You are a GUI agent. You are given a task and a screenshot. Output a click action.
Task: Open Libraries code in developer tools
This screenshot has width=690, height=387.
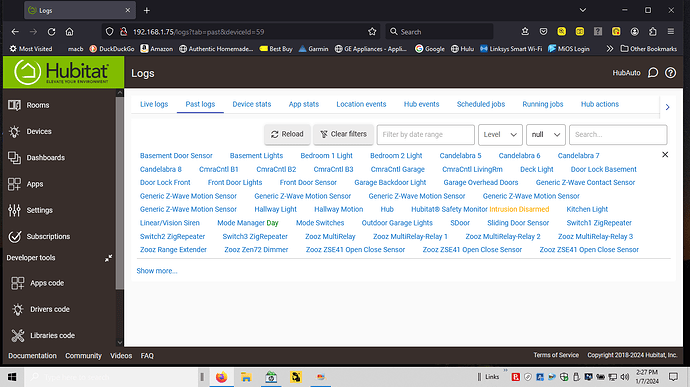43,335
